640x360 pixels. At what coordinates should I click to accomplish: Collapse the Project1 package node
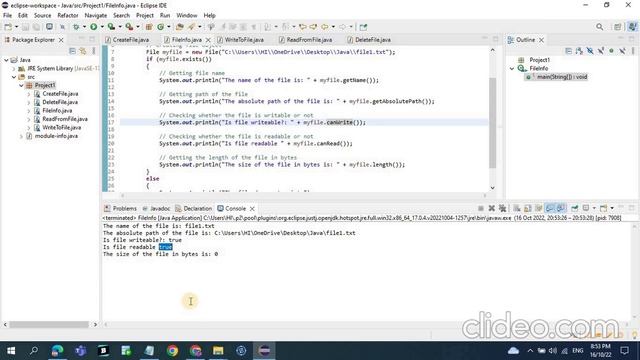pyautogui.click(x=21, y=85)
